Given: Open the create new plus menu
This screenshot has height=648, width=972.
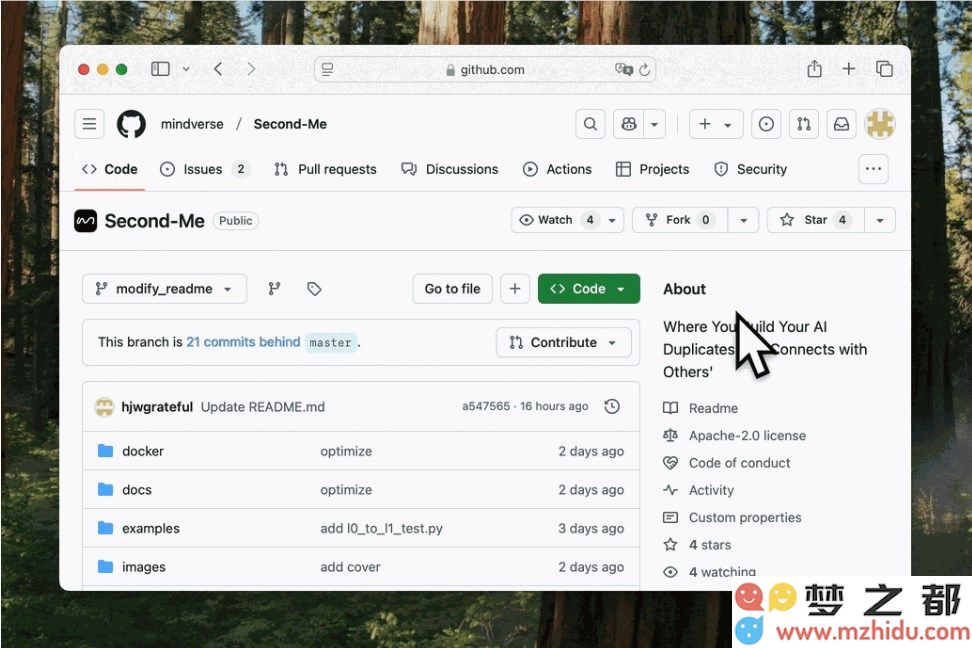Looking at the screenshot, I should (715, 124).
